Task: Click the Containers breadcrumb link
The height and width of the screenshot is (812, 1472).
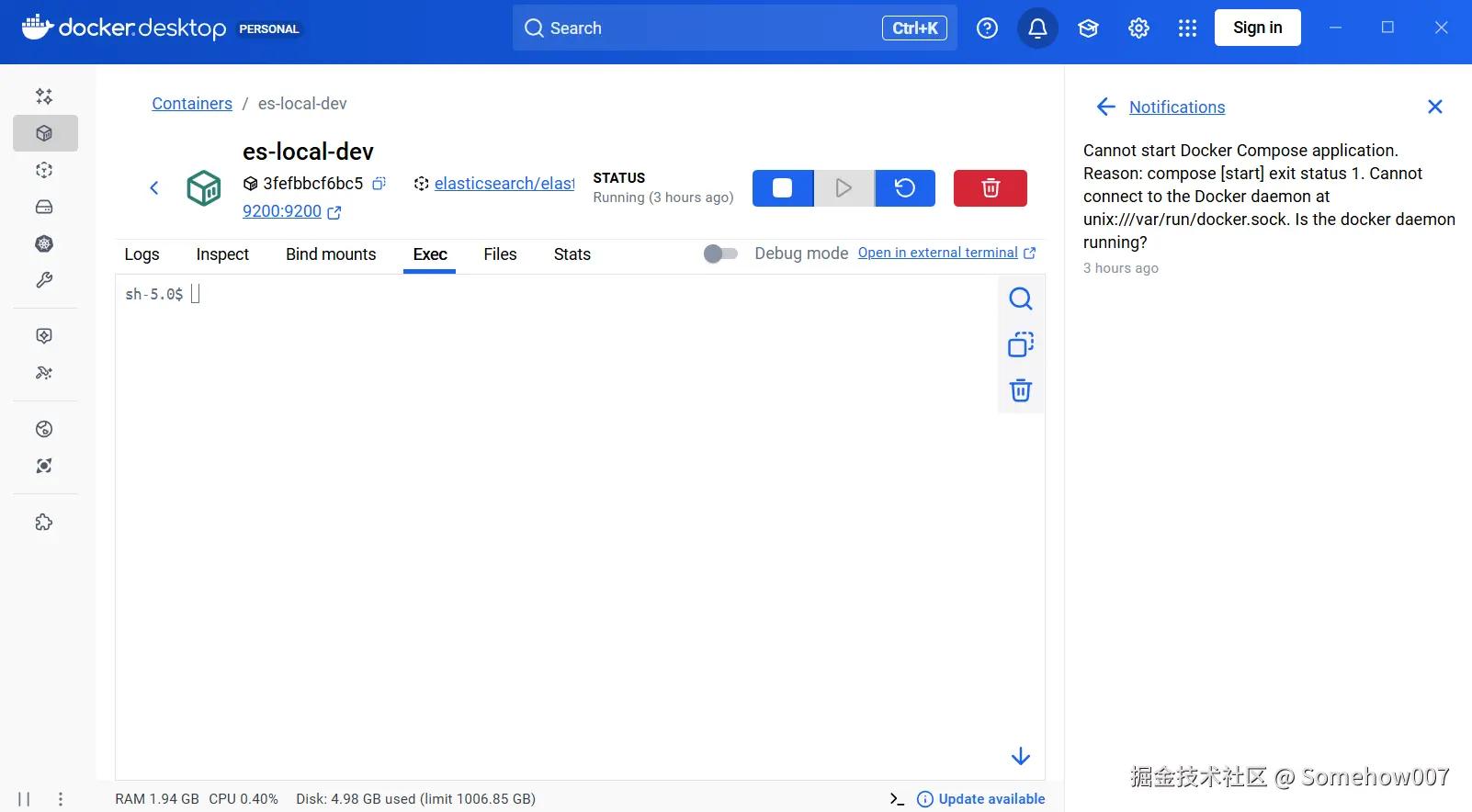Action: pyautogui.click(x=192, y=104)
